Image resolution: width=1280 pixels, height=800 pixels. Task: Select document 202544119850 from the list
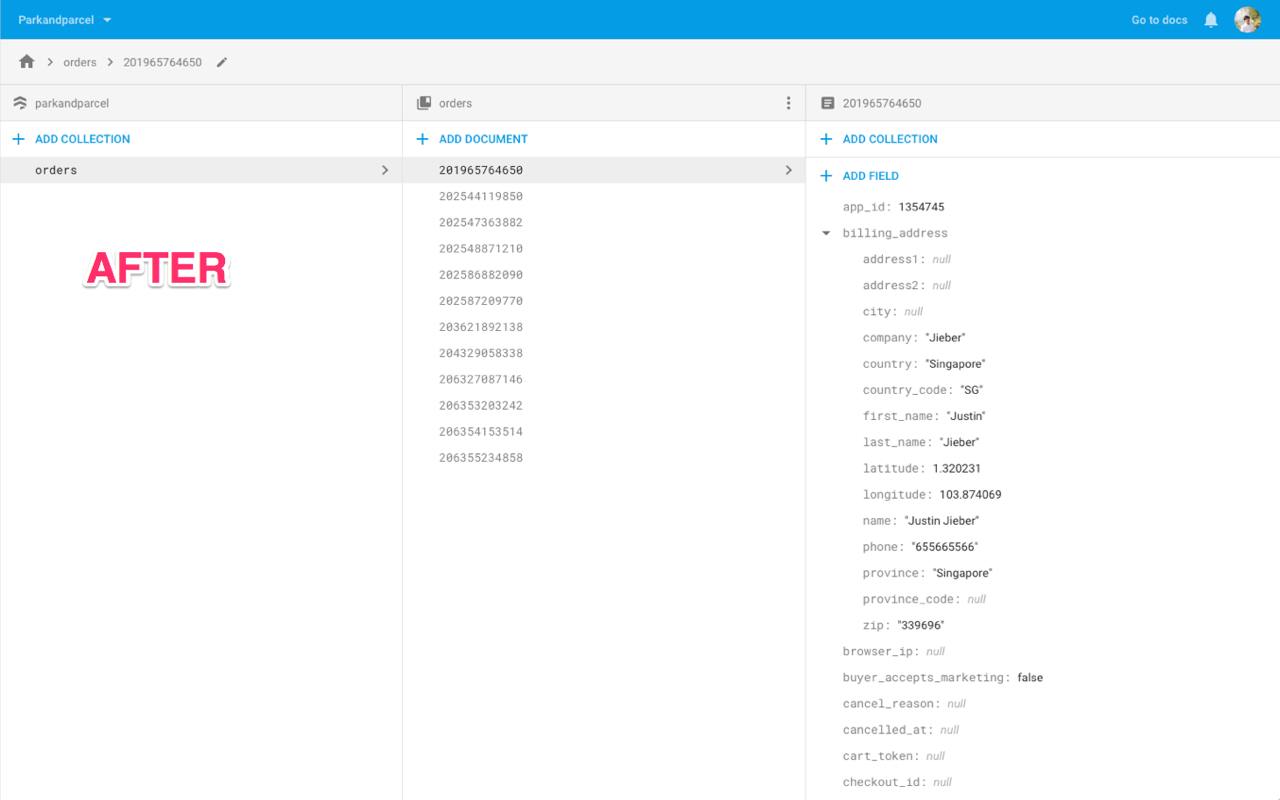(480, 196)
